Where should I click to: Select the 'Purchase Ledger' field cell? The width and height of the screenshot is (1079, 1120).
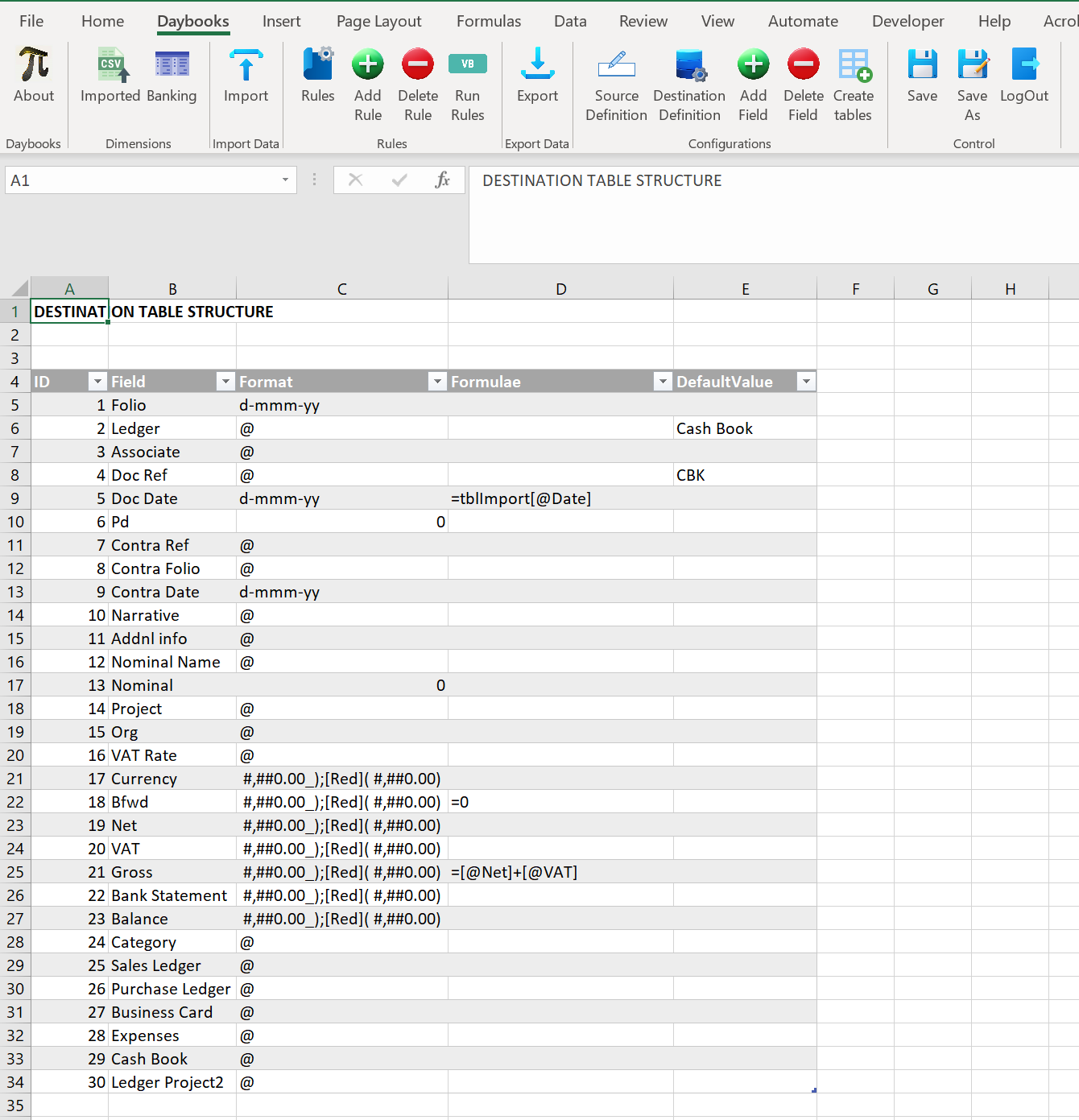tap(172, 989)
